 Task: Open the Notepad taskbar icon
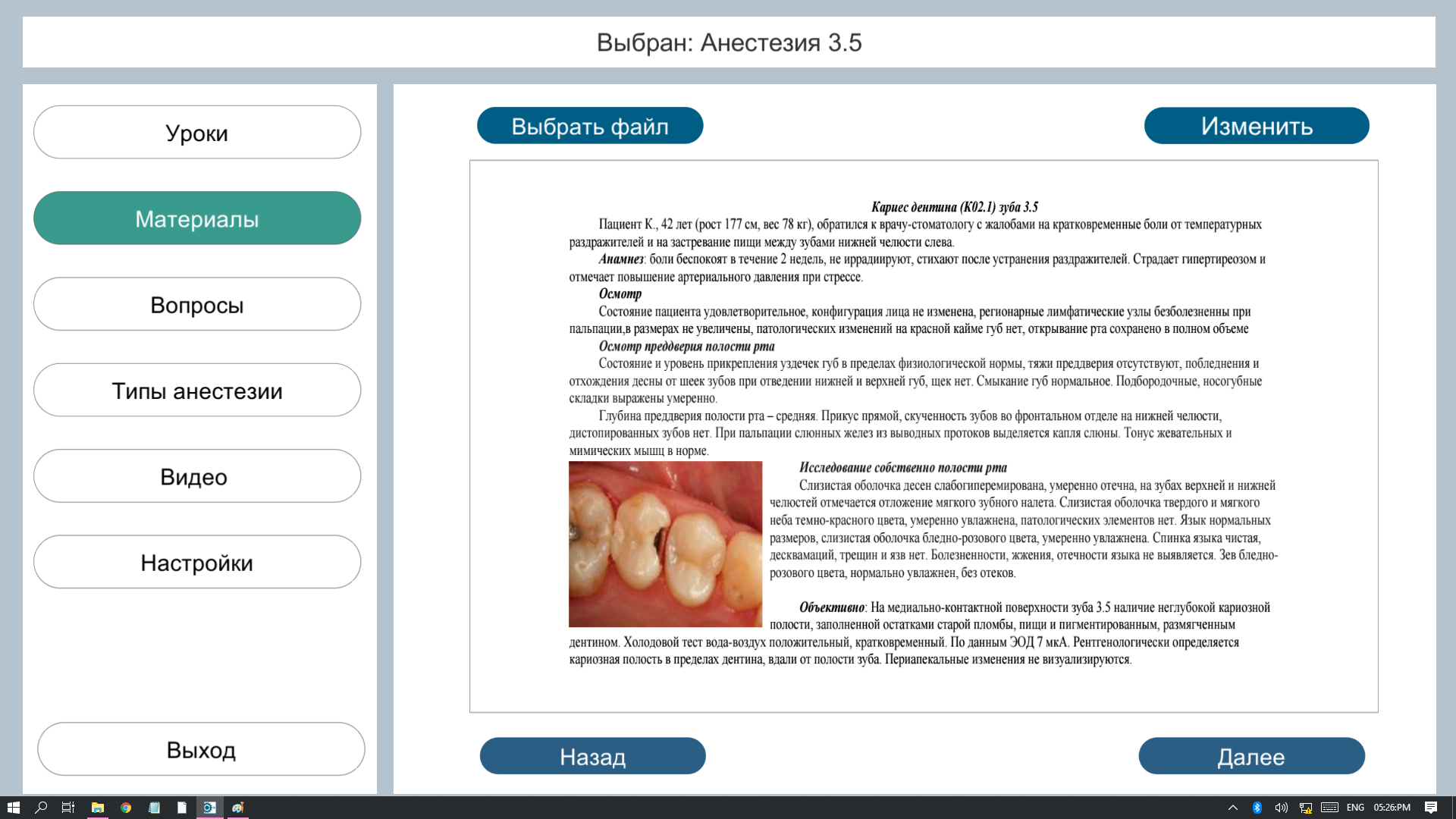click(154, 808)
